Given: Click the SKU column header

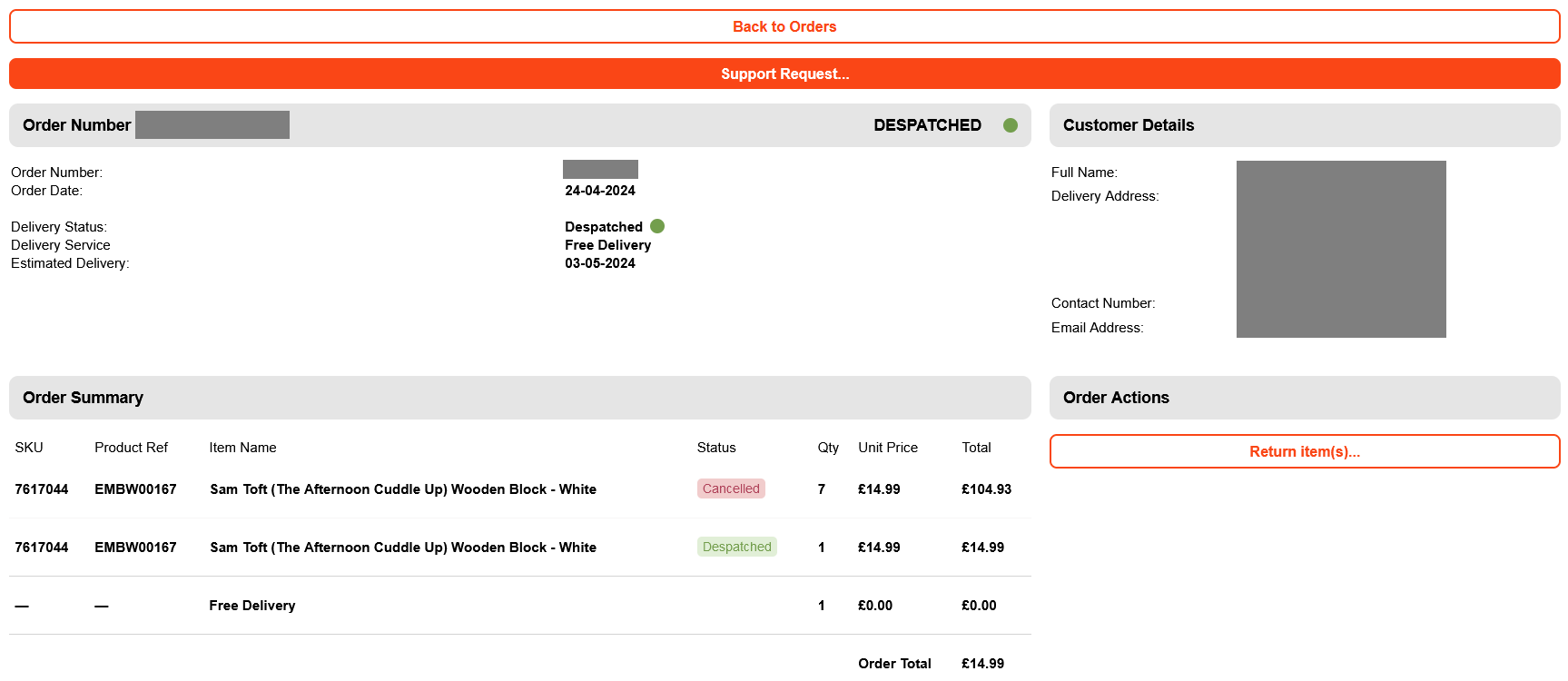Looking at the screenshot, I should pyautogui.click(x=29, y=448).
